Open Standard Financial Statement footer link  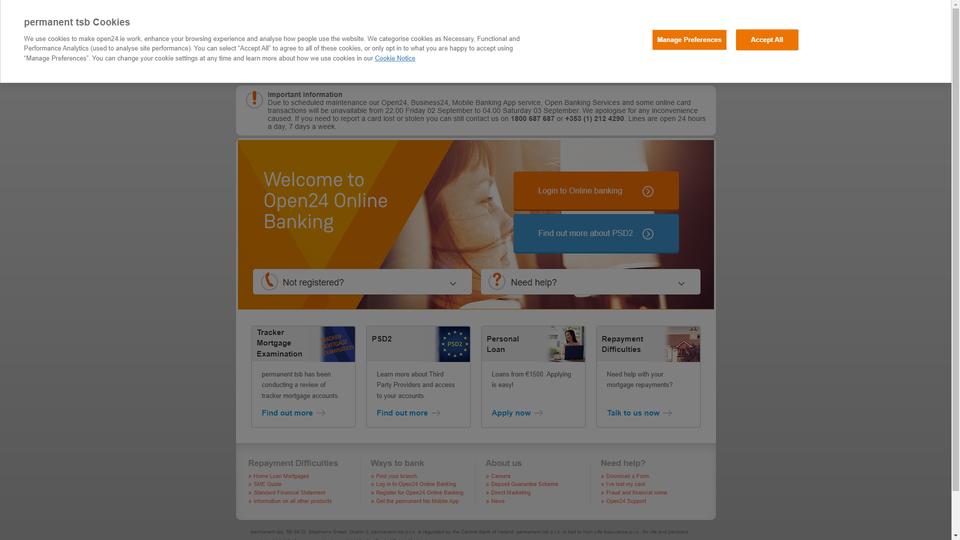(x=289, y=493)
